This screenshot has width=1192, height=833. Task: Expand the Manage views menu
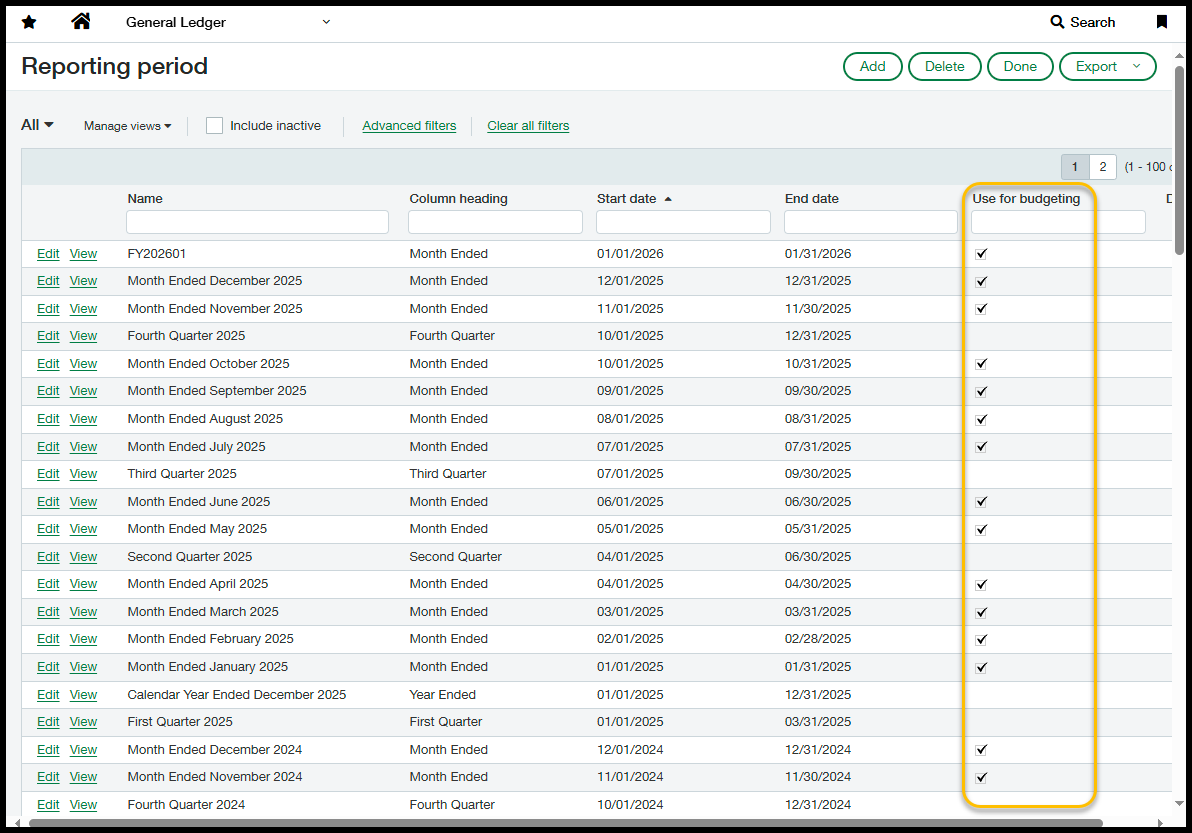click(127, 126)
